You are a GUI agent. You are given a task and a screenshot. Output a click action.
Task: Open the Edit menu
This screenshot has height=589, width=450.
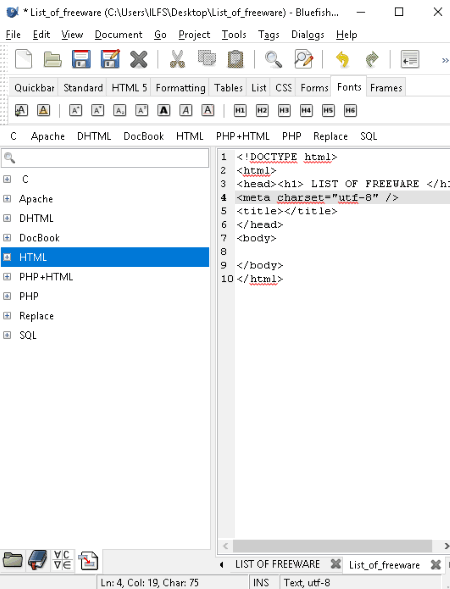(41, 35)
